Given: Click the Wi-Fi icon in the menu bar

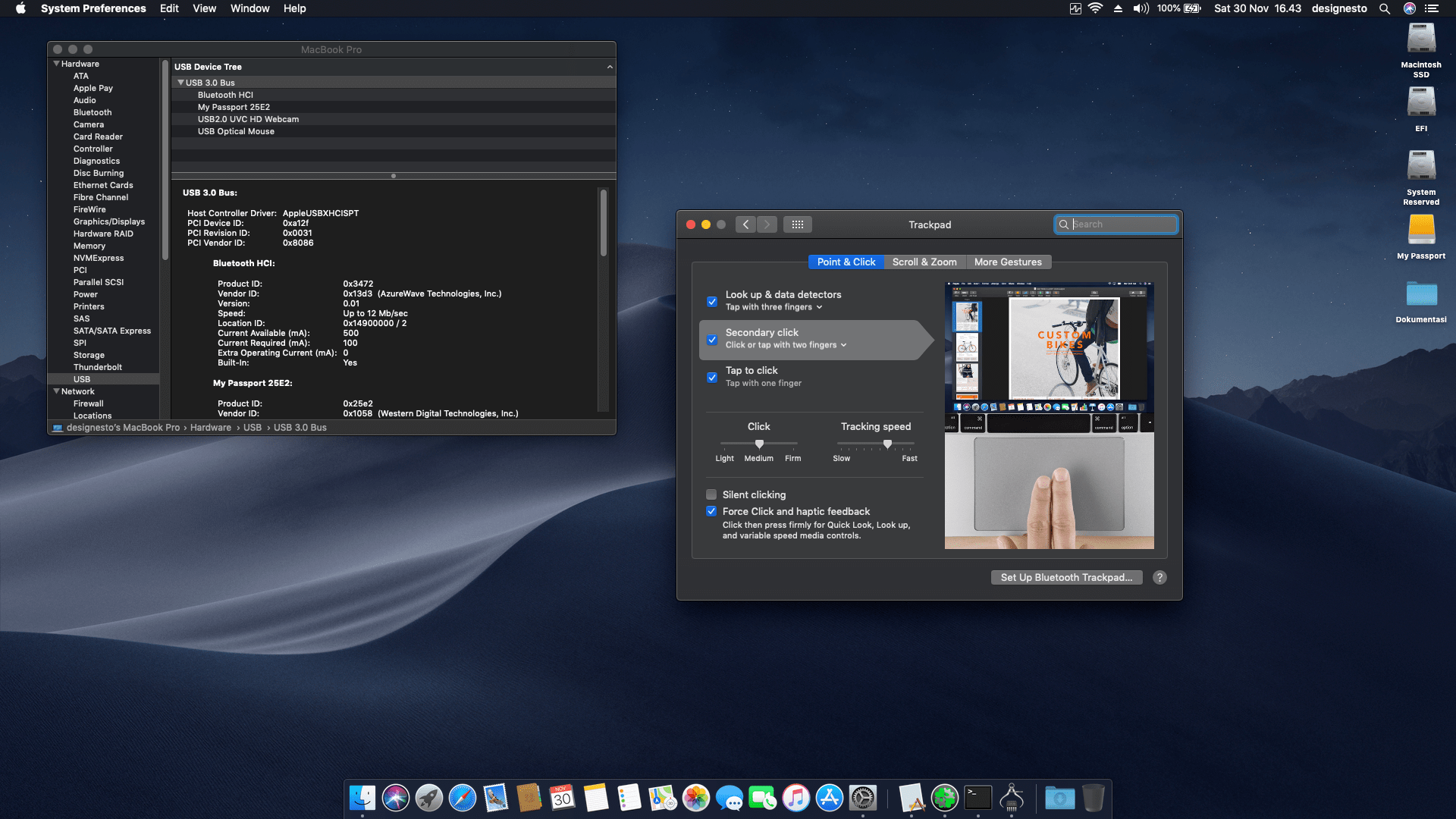Looking at the screenshot, I should pyautogui.click(x=1095, y=8).
